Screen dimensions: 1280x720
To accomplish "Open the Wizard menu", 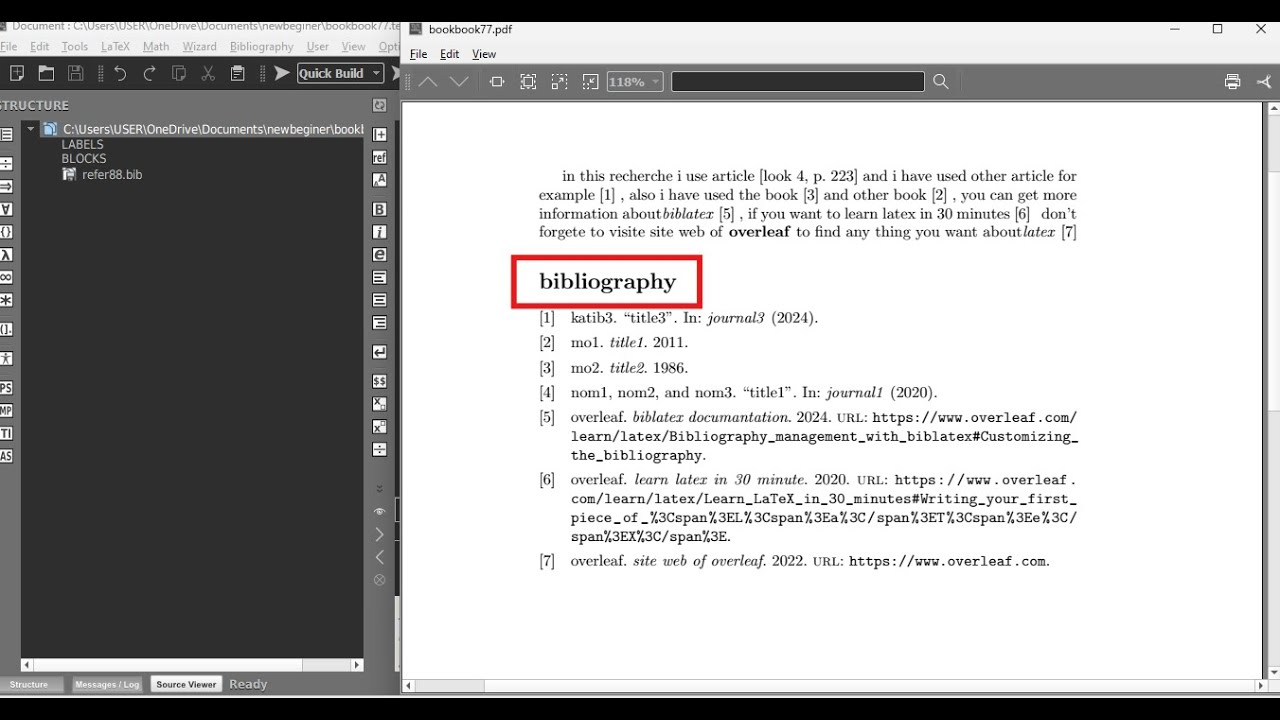I will click(199, 46).
